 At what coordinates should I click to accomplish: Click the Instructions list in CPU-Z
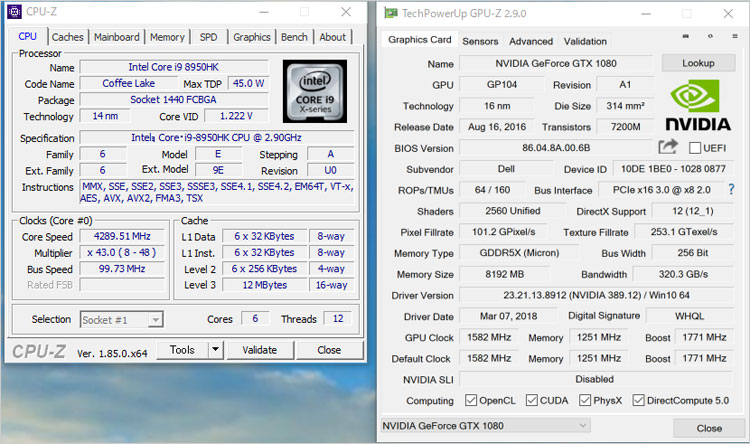click(217, 192)
